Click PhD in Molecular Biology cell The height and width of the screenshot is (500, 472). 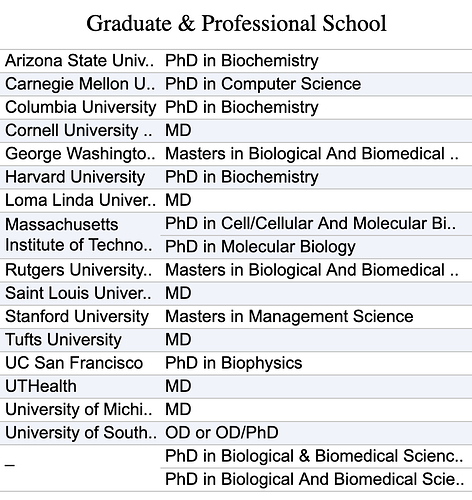click(316, 247)
